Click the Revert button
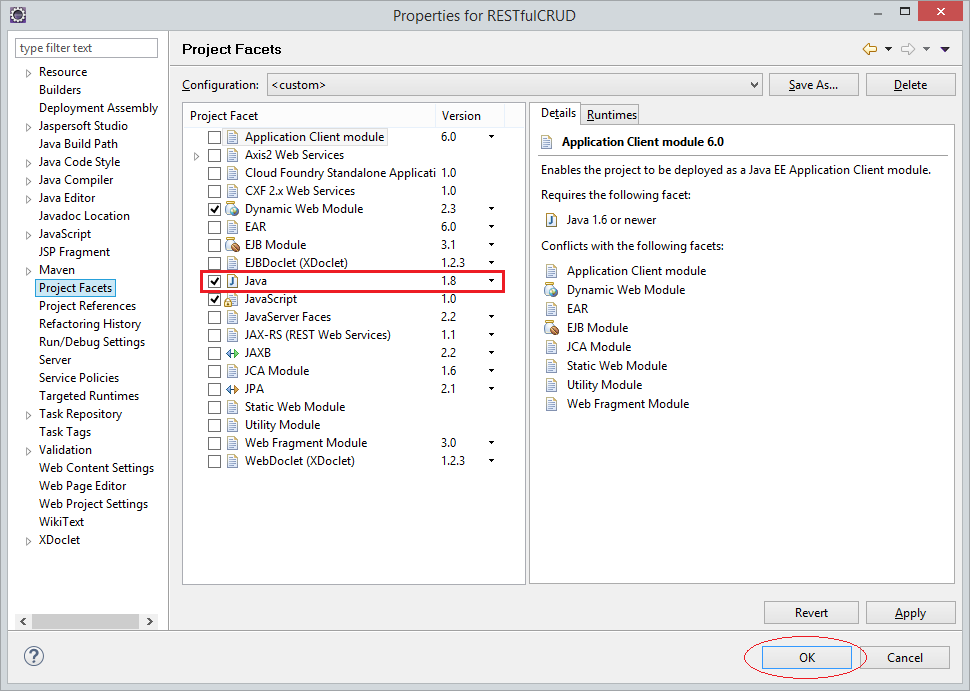The width and height of the screenshot is (970, 691). coord(811,612)
